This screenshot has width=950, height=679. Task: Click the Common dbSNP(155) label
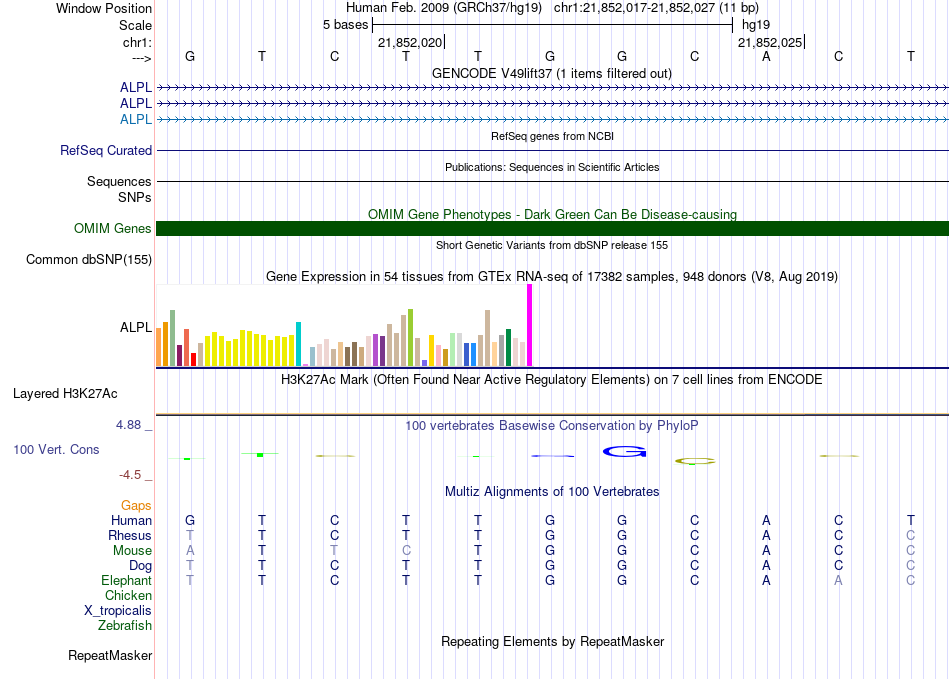88,259
